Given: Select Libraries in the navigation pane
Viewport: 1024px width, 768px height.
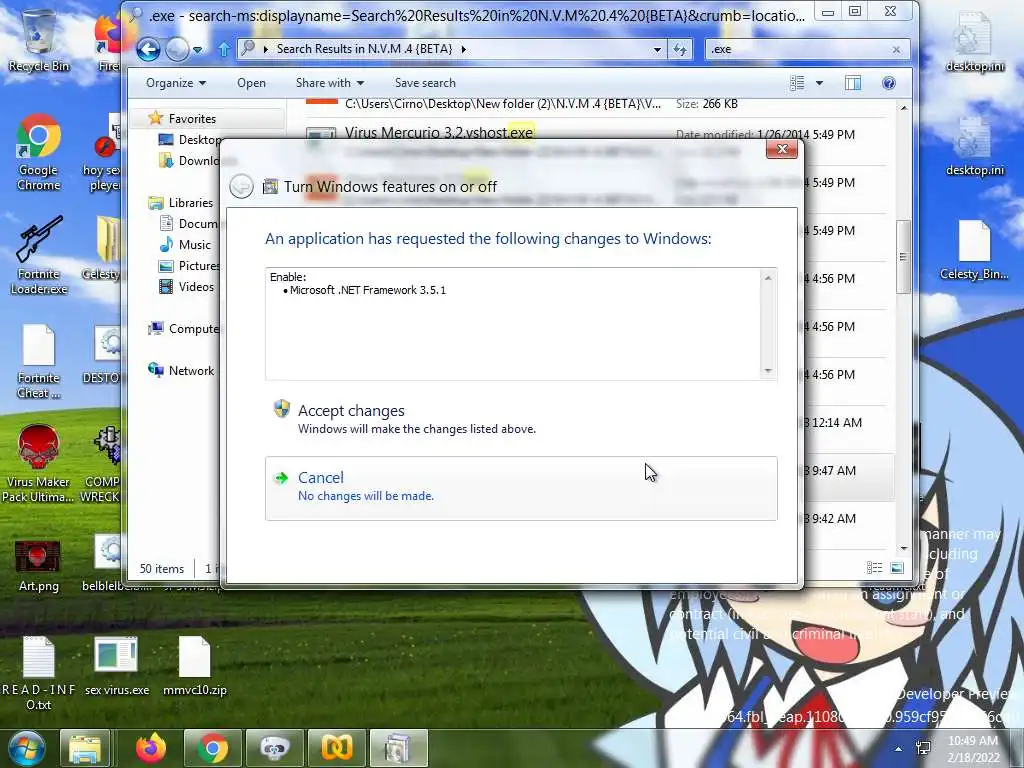Looking at the screenshot, I should coord(190,203).
